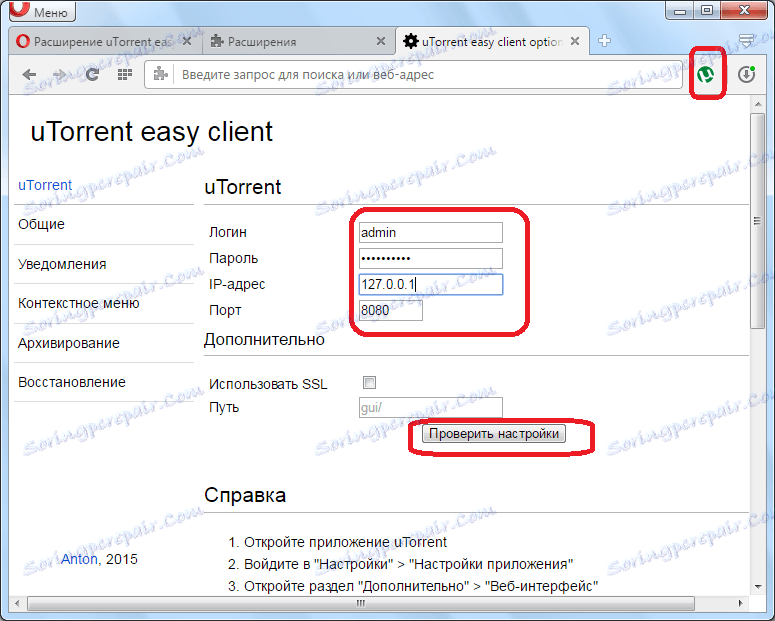Close the 'Расширения' tab
This screenshot has height=621, width=775.
[381, 41]
